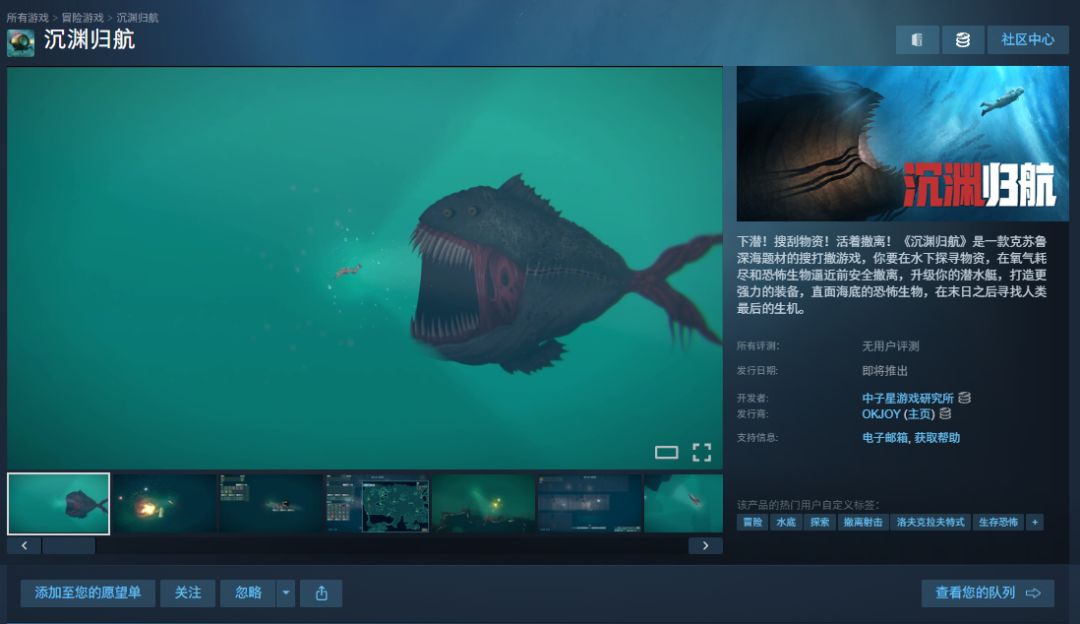Click the 关注 follow button
Viewport: 1080px width, 624px height.
coord(188,593)
